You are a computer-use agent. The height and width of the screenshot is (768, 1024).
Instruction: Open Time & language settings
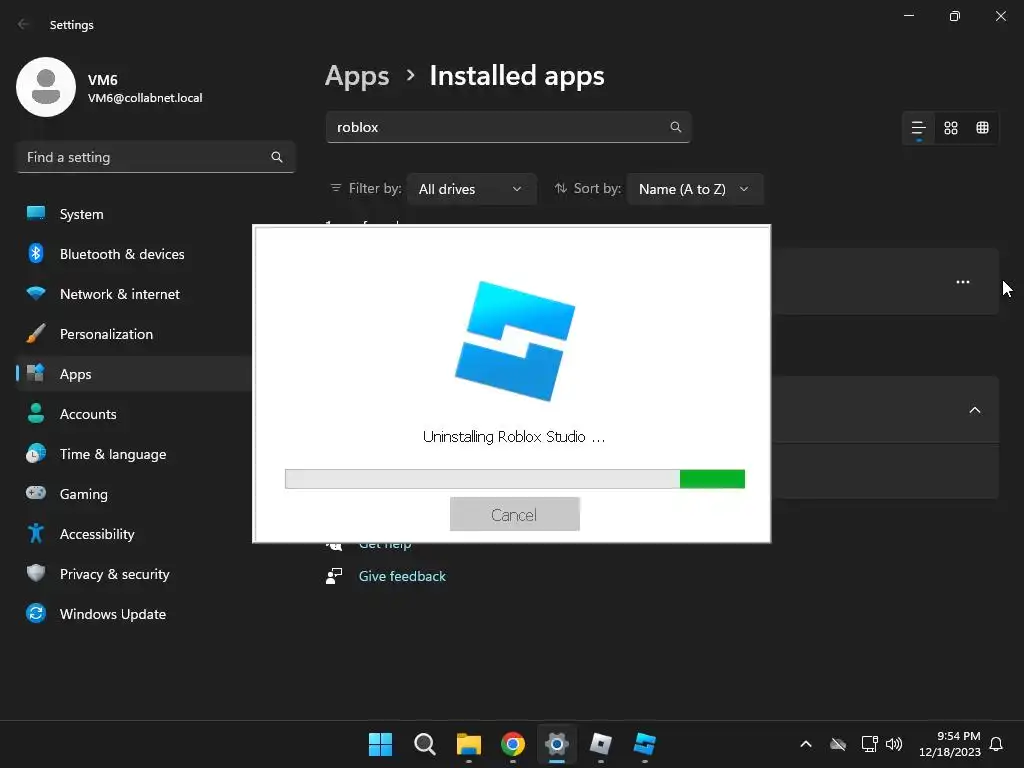[x=134, y=454]
